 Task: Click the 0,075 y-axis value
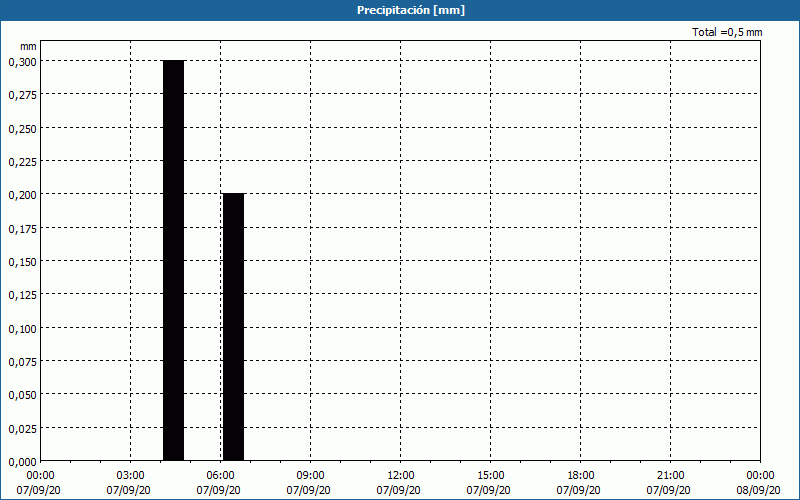click(22, 362)
